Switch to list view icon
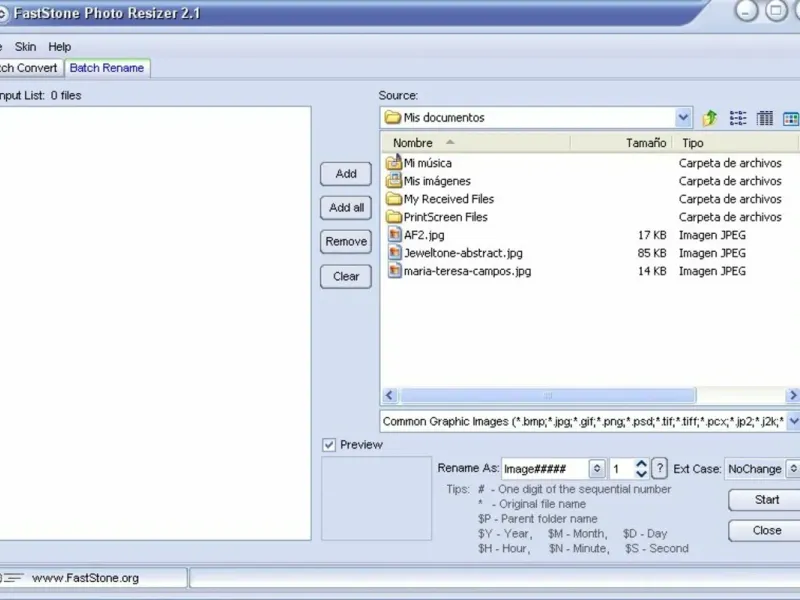Image resolution: width=800 pixels, height=600 pixels. point(738,118)
